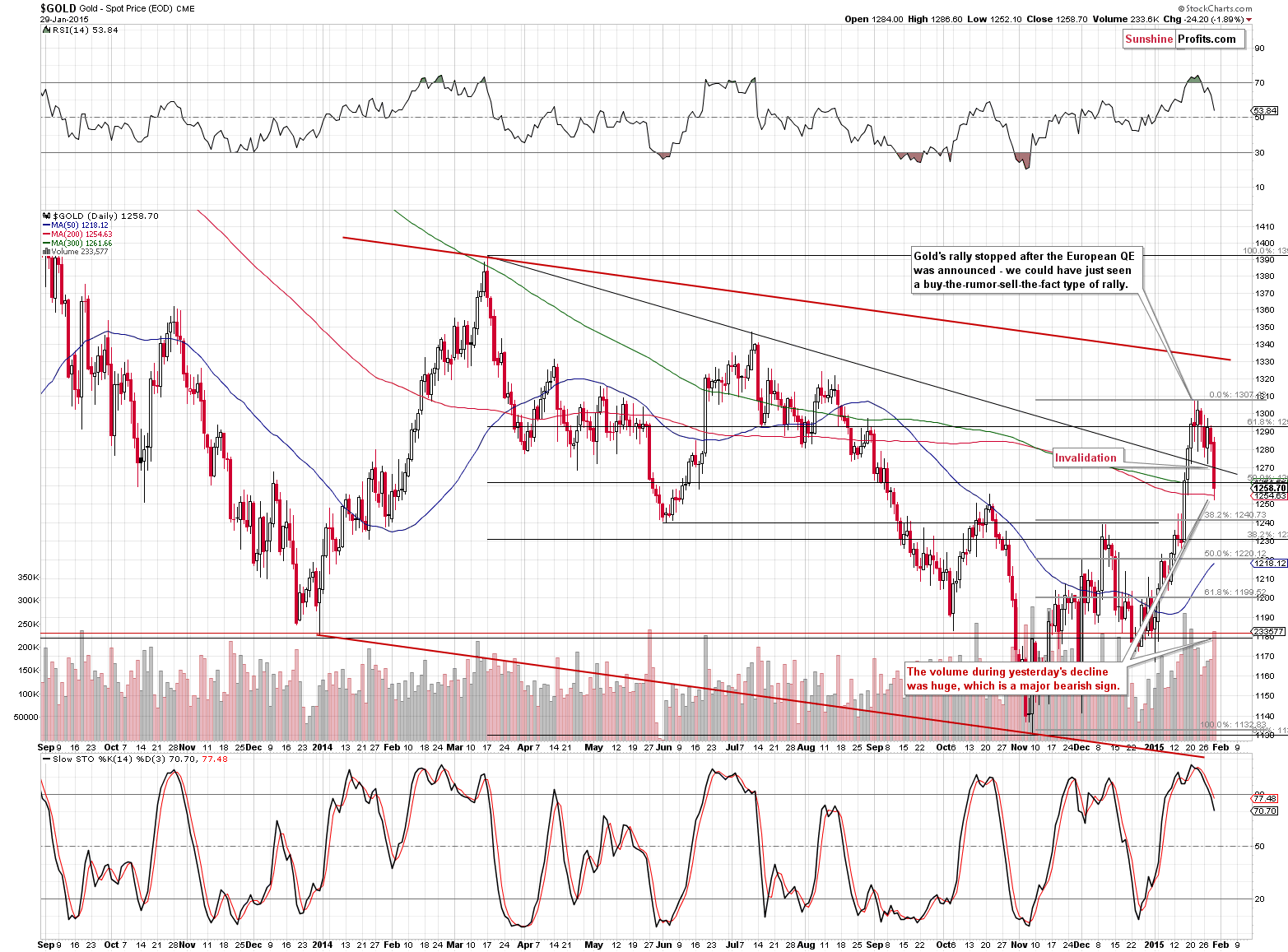Click the Open 1284.00 header value

[874, 19]
